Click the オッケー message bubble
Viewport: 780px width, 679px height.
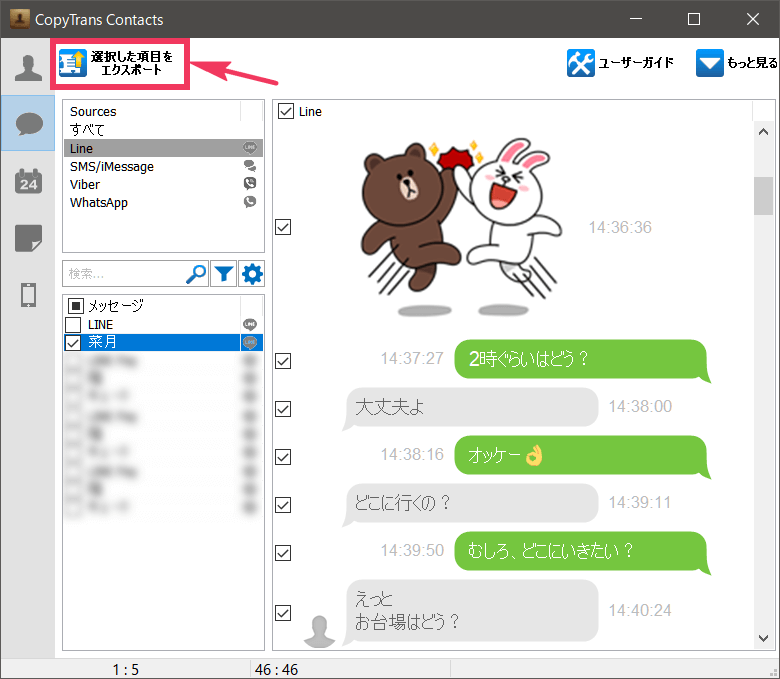tap(583, 456)
